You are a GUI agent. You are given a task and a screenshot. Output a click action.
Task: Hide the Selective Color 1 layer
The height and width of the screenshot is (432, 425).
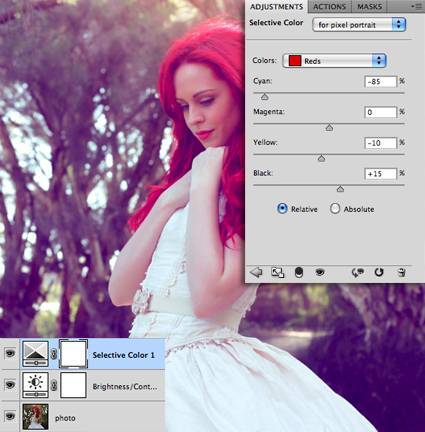[10, 353]
